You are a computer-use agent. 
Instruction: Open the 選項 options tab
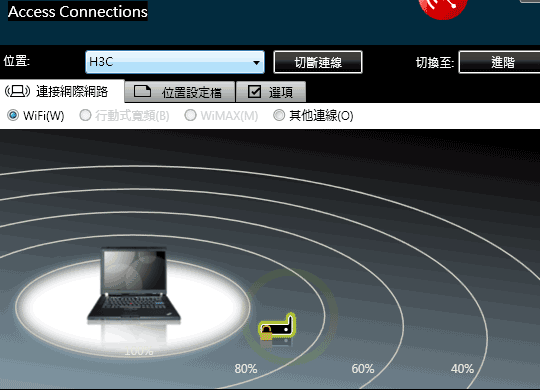[x=271, y=92]
